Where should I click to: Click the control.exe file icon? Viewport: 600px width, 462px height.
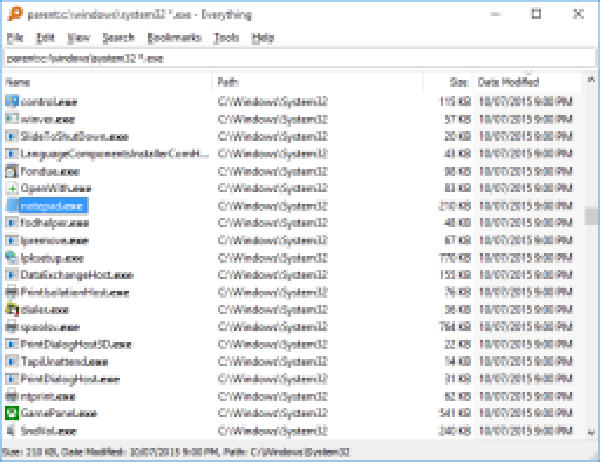pos(12,101)
